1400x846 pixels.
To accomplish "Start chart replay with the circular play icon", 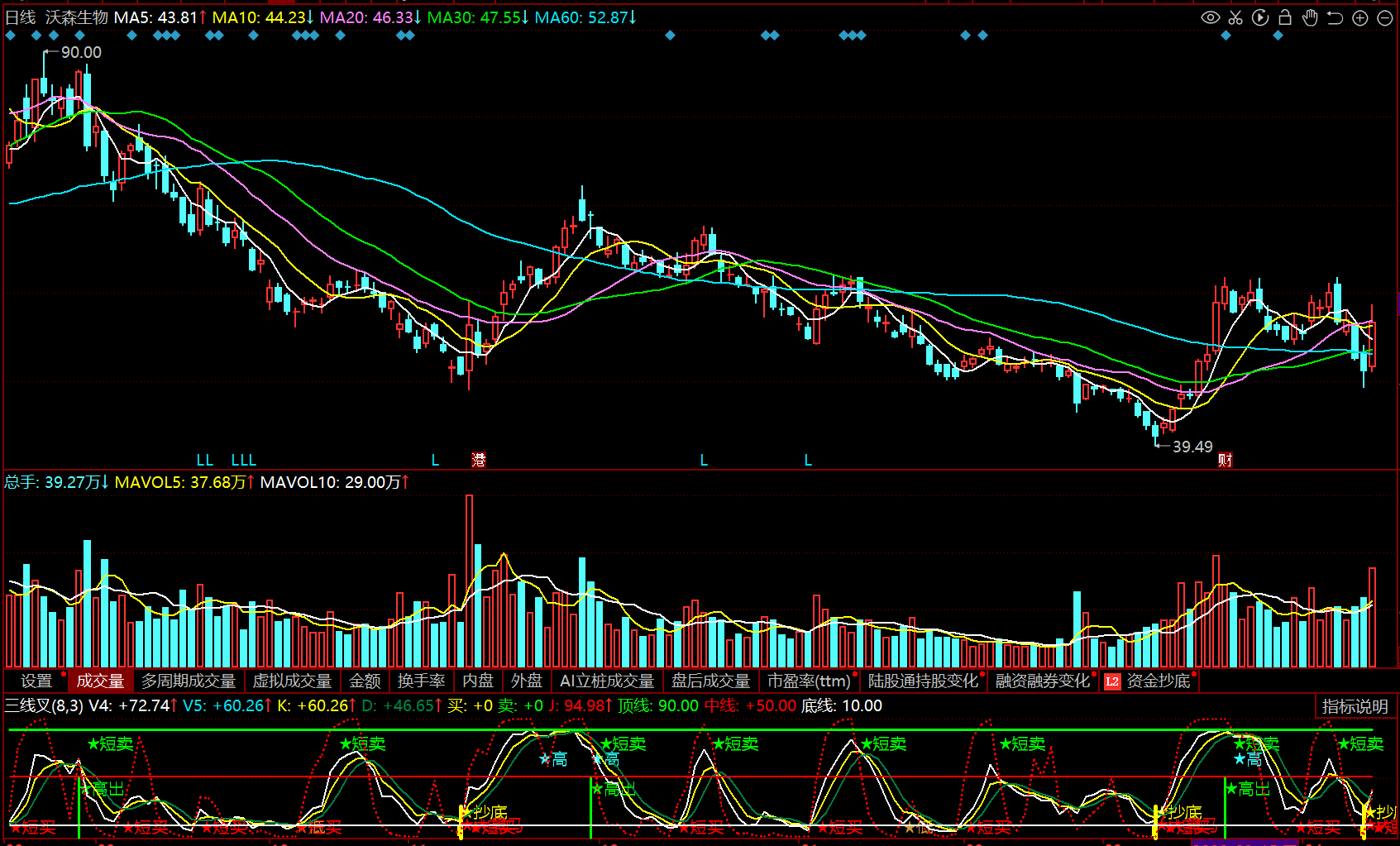I will [1260, 17].
